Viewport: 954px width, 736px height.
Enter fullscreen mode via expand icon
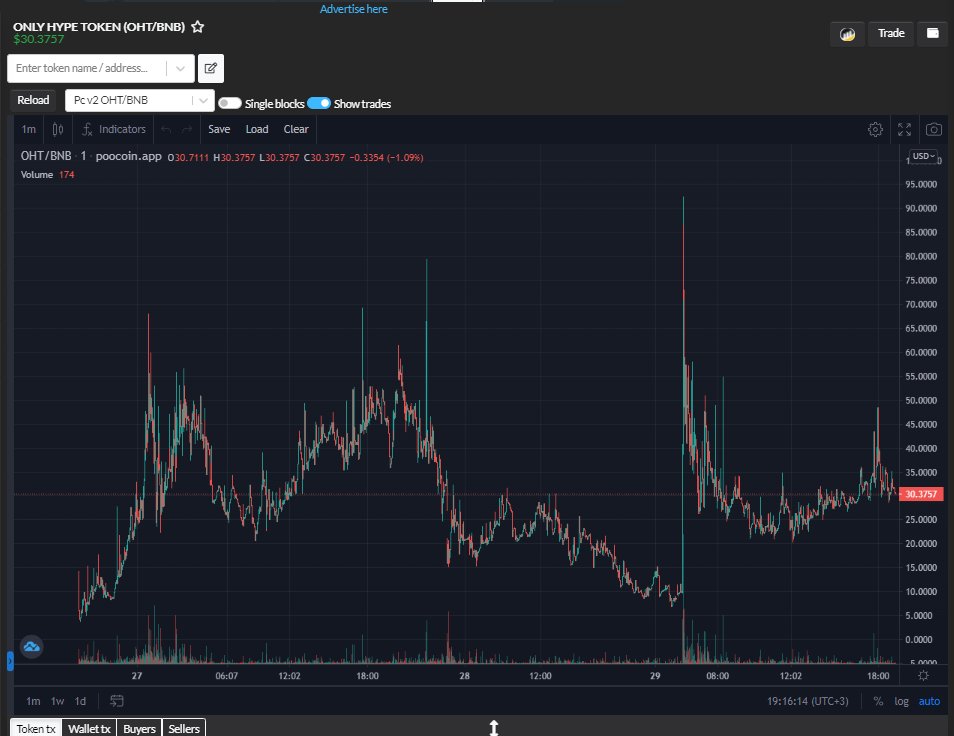[904, 129]
